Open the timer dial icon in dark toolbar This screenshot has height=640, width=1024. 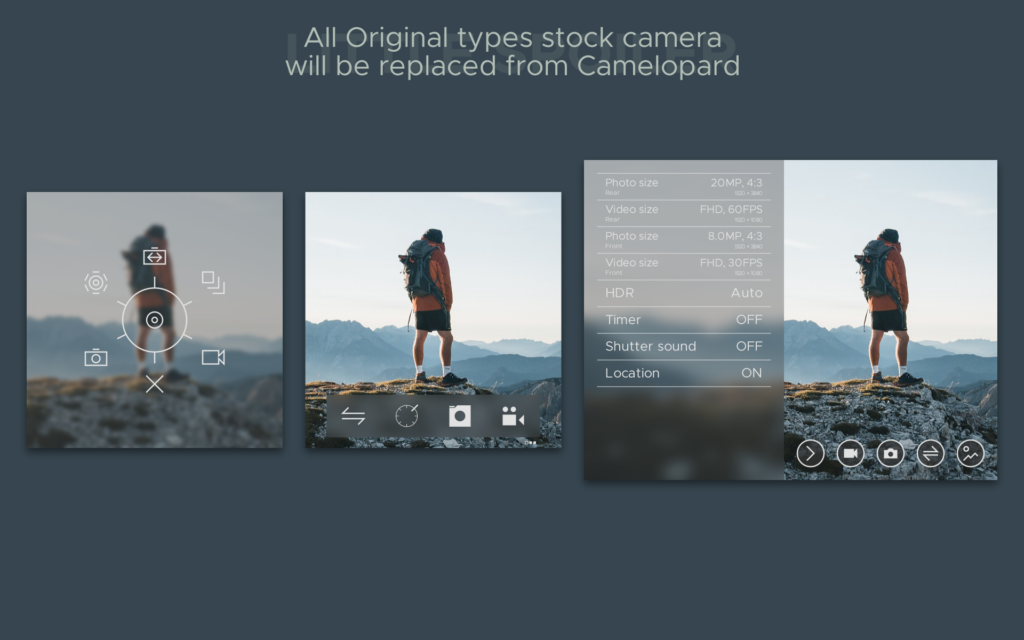click(406, 416)
